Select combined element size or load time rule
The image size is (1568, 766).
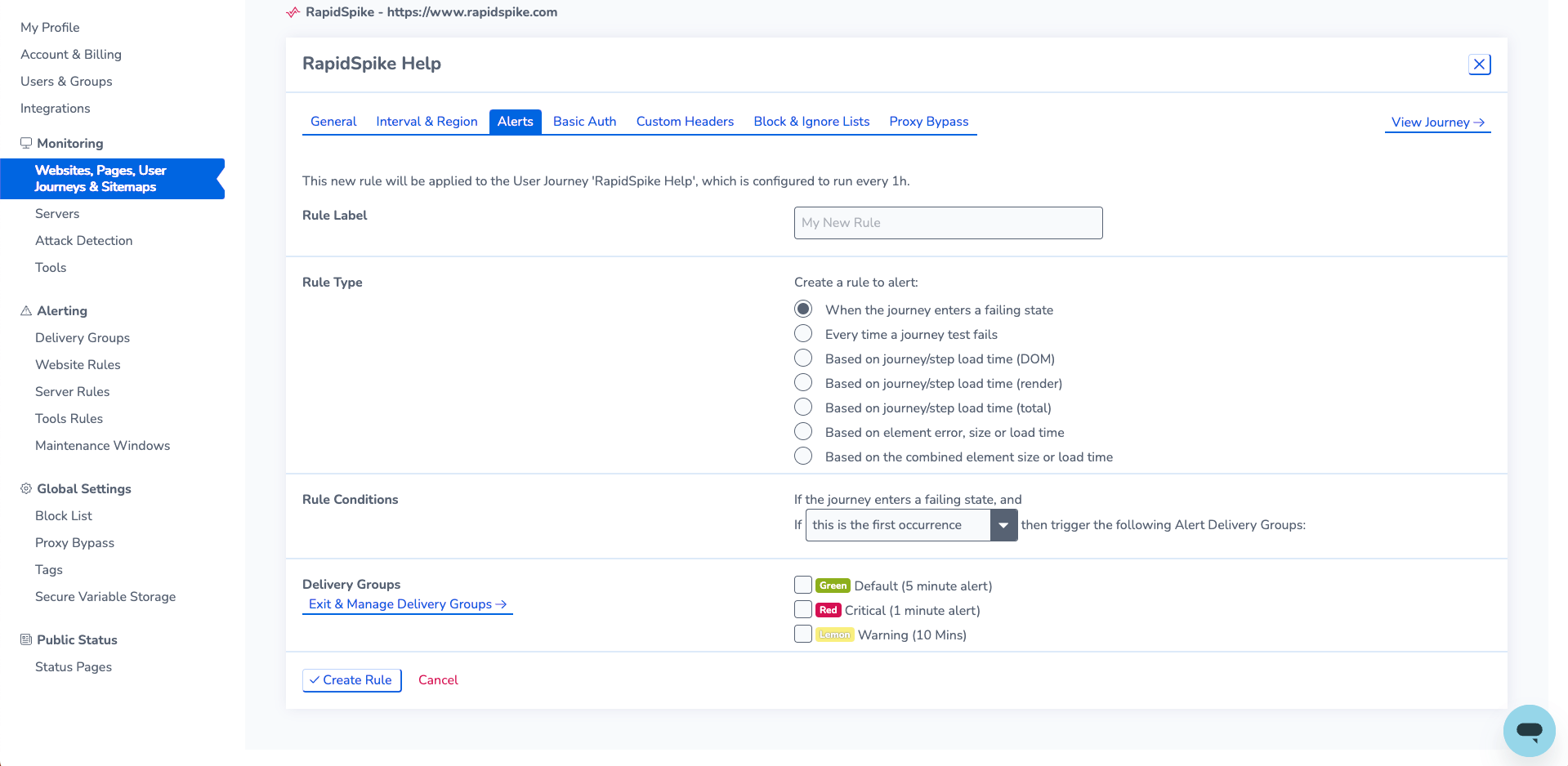click(x=803, y=456)
